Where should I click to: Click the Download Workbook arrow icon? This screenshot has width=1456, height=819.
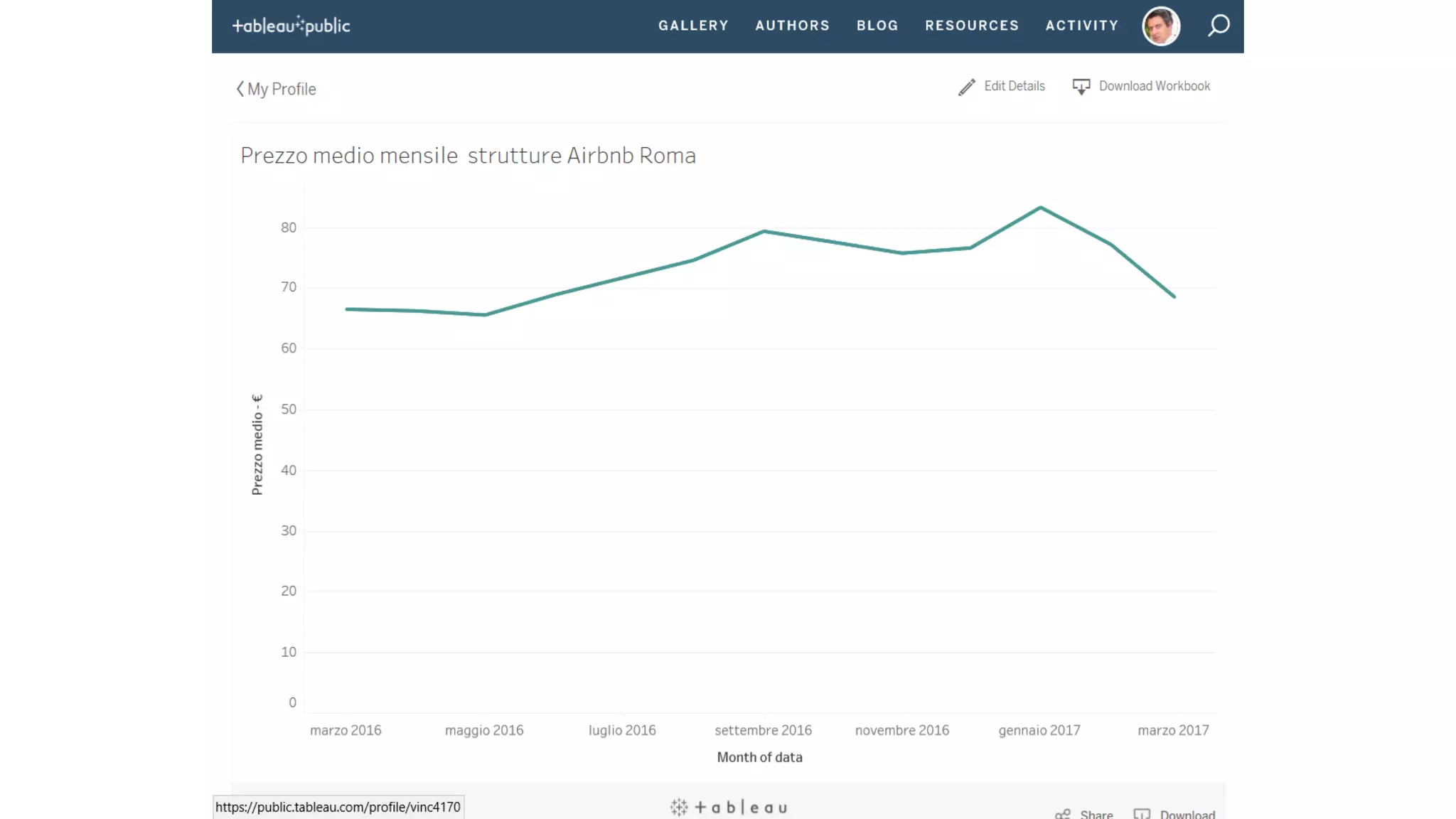tap(1081, 87)
